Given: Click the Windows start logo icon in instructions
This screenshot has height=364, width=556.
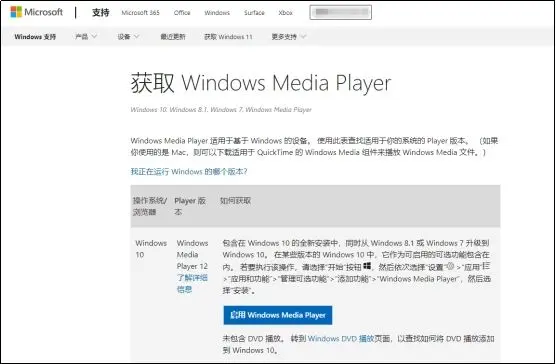Looking at the screenshot, I should (367, 266).
